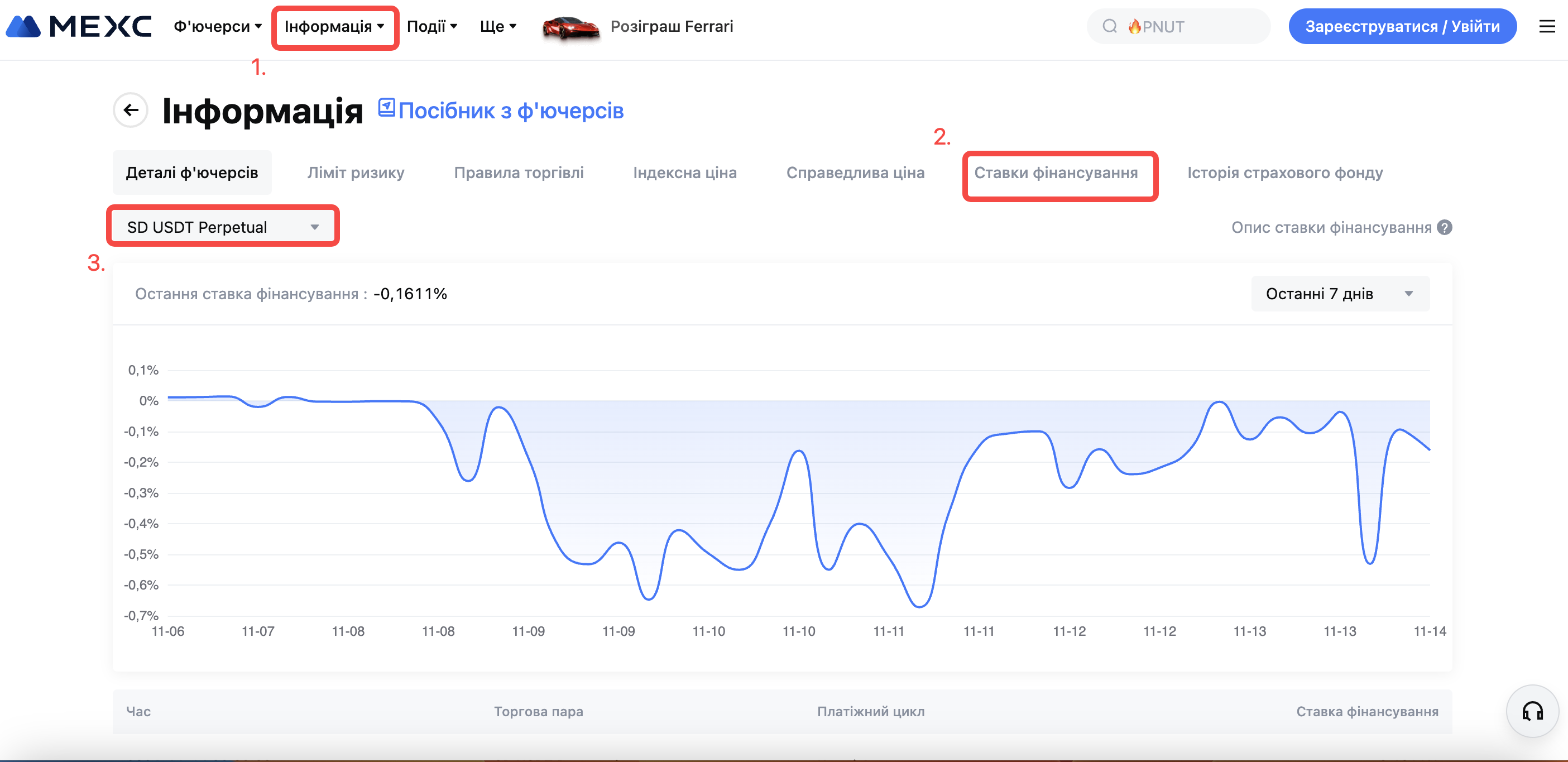Screen dimensions: 1568x762
Task: Switch to Ставки фінансування tab
Action: 1056,174
